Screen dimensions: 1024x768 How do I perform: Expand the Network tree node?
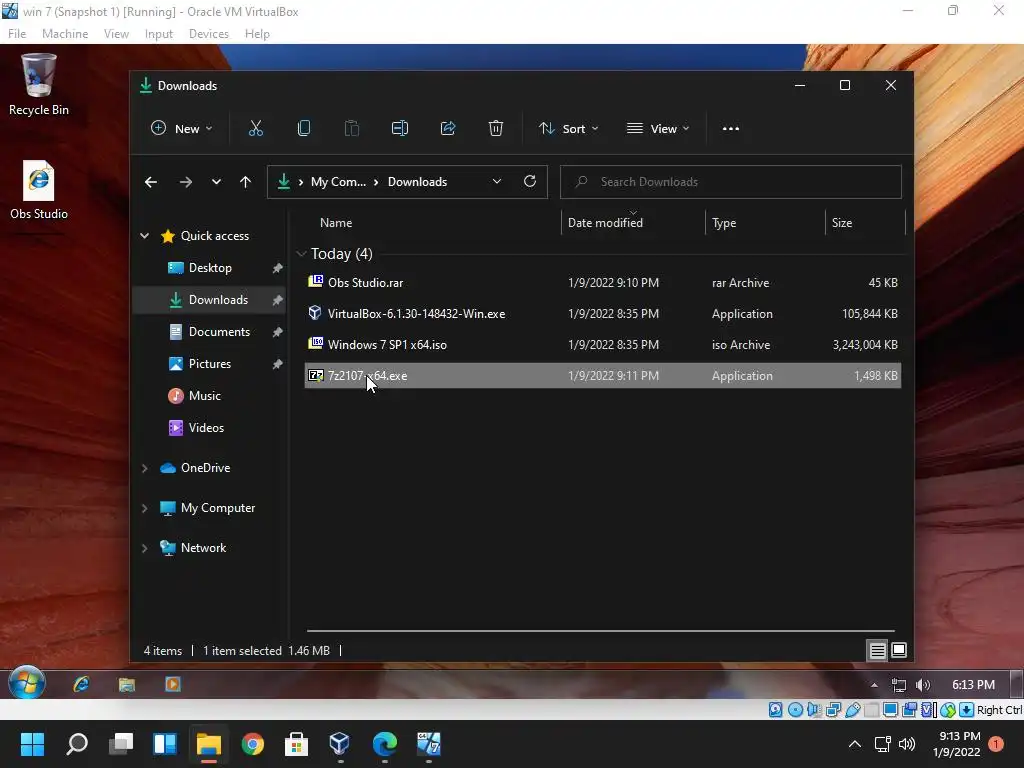click(144, 549)
